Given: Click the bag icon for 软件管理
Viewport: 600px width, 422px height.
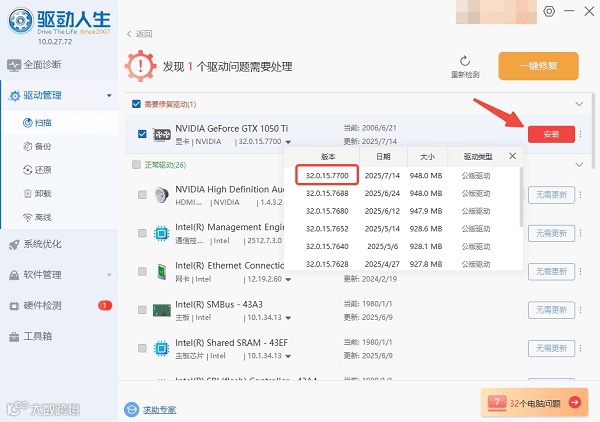Looking at the screenshot, I should click(x=14, y=275).
